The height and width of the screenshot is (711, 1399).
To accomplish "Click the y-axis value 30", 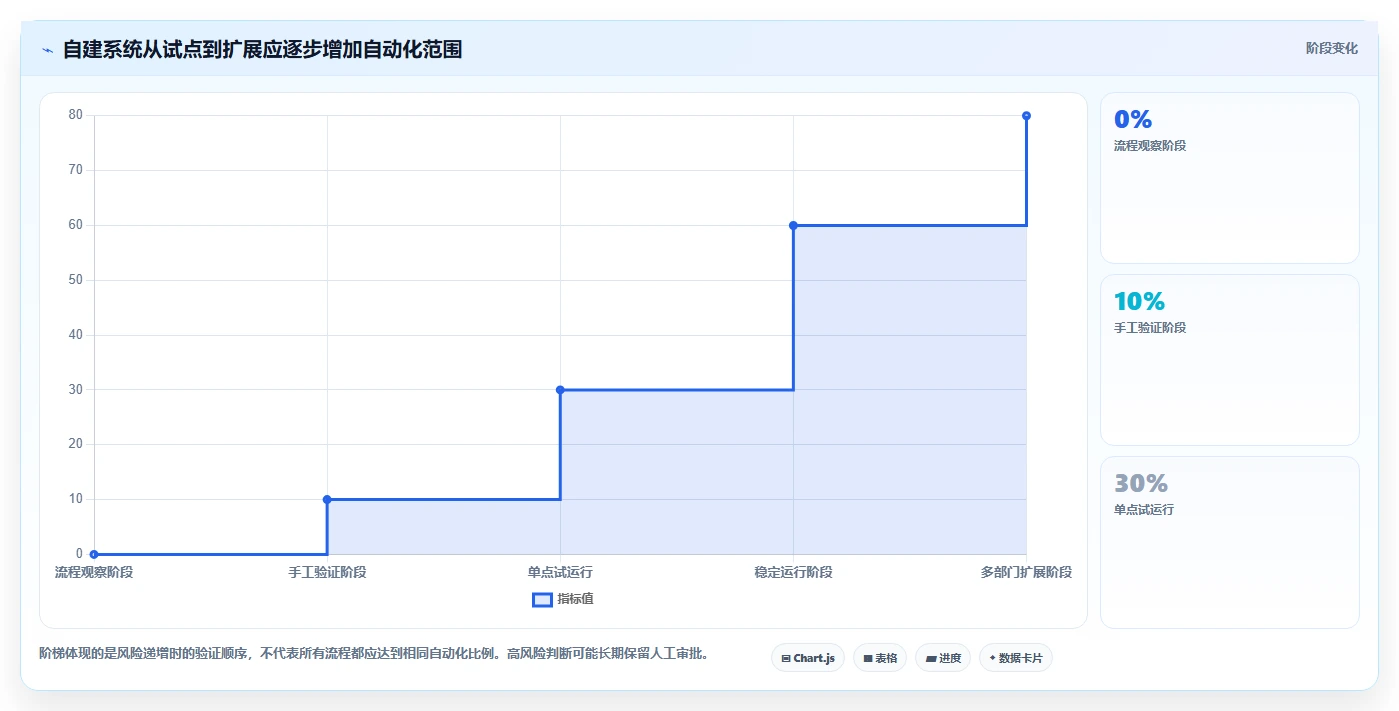I will 76,389.
